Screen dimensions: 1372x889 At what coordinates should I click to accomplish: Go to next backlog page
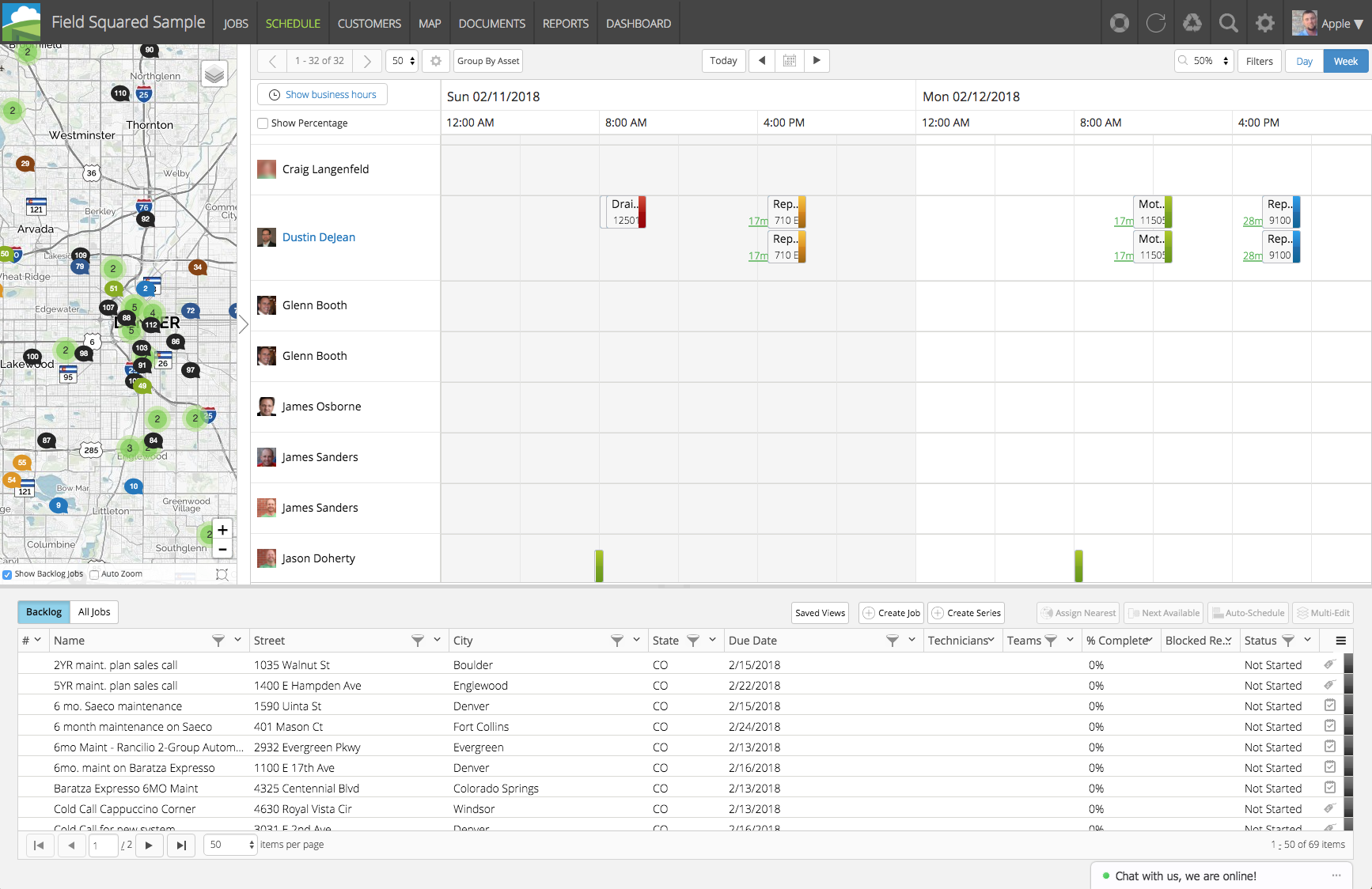(x=149, y=845)
